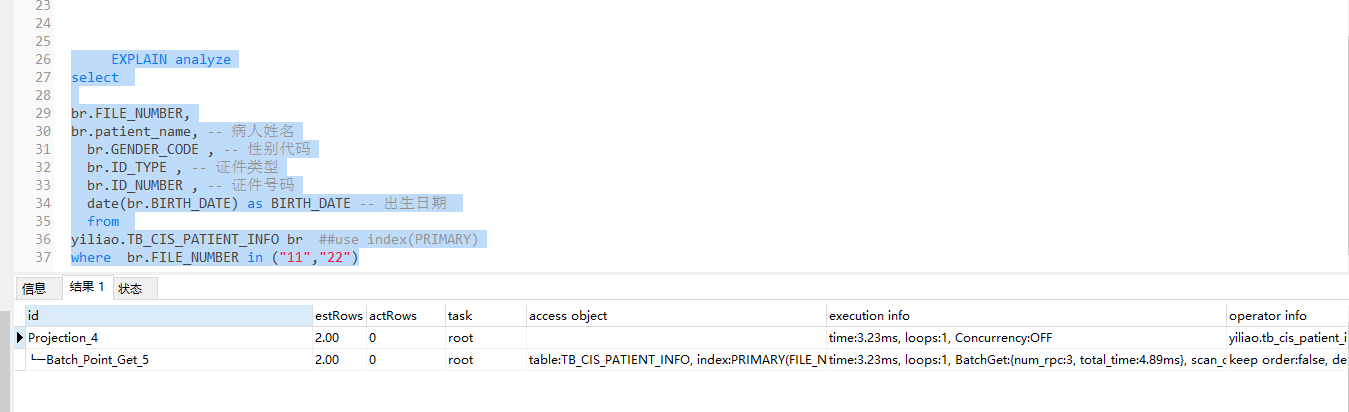Click the actRows column header
The width and height of the screenshot is (1349, 412).
pyautogui.click(x=393, y=315)
